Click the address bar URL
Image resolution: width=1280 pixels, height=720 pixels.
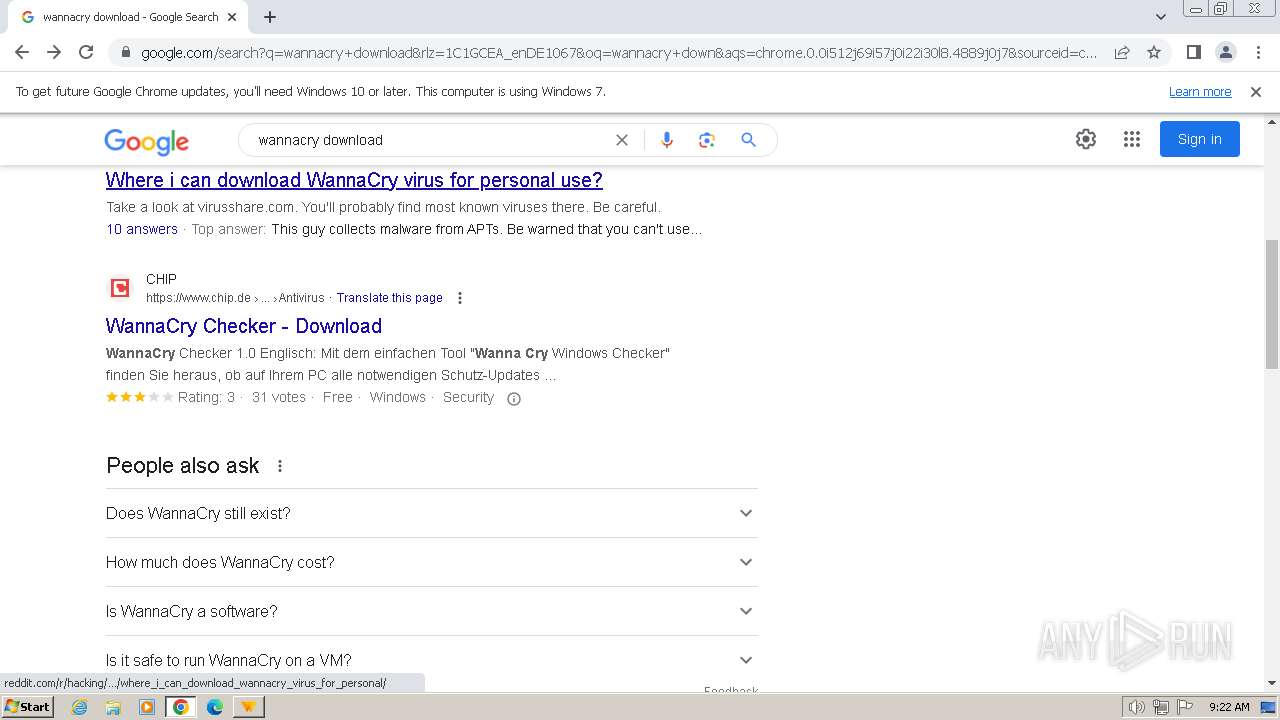coord(618,52)
